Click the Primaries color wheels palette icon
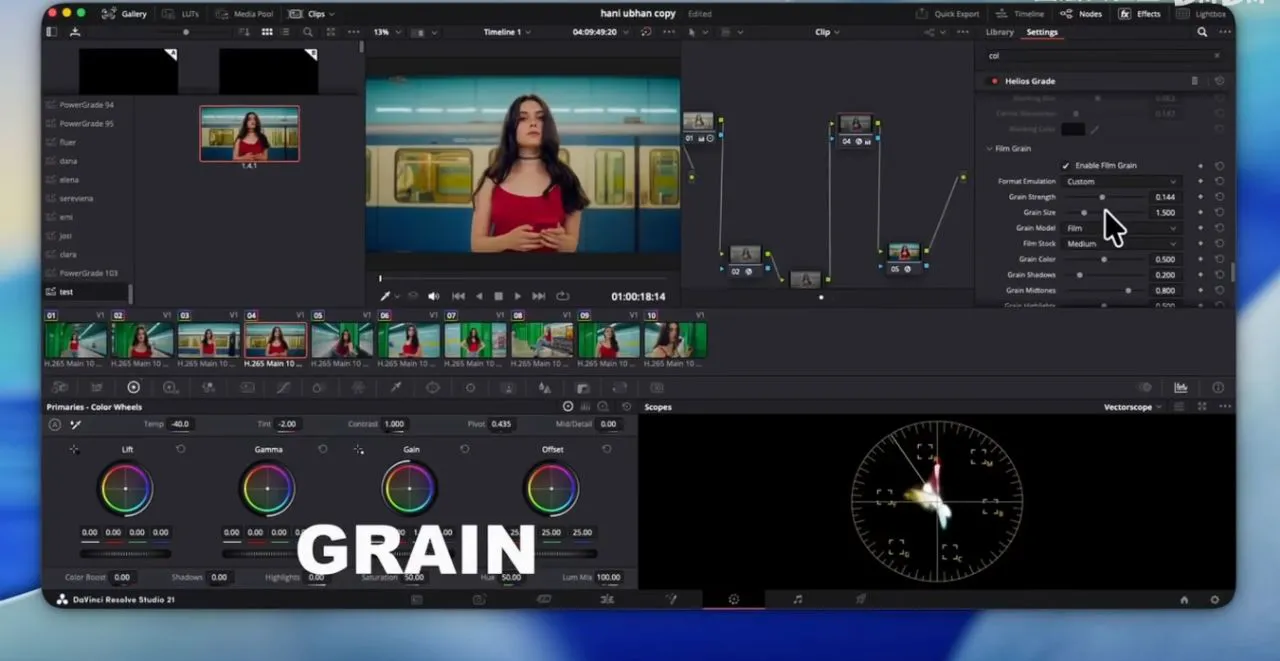 133,387
